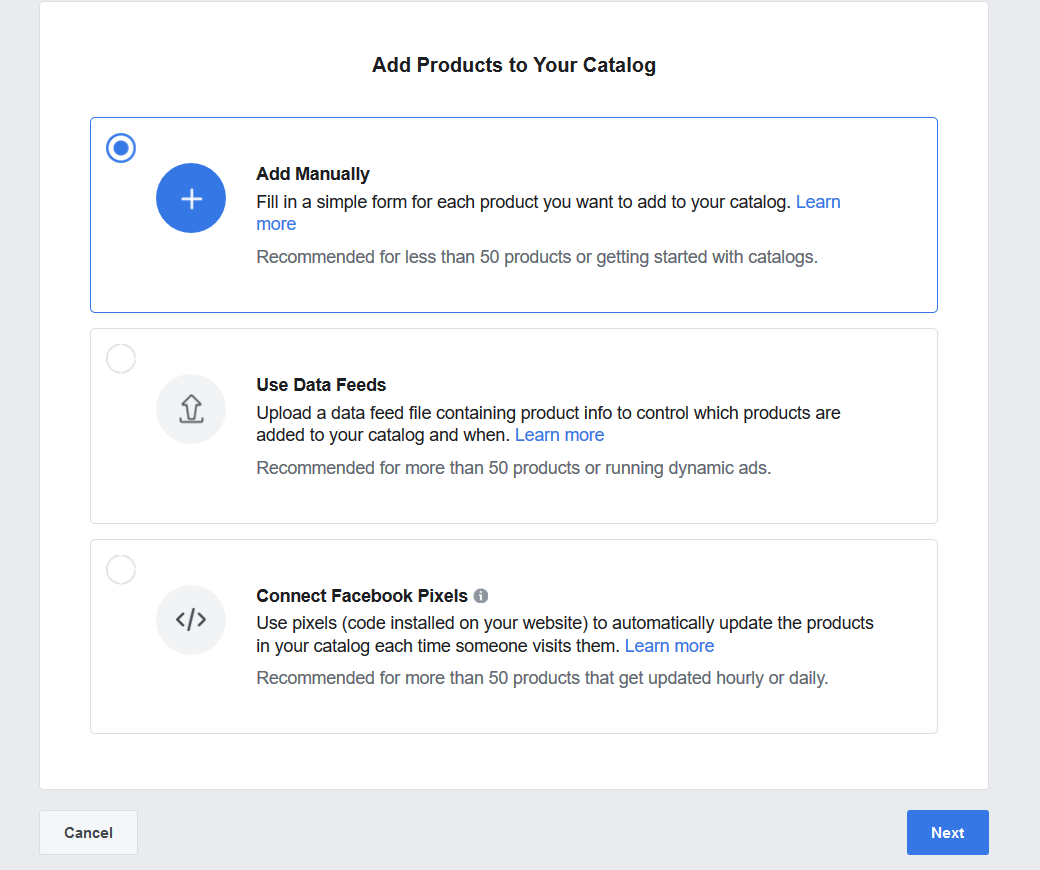Choose the Use Data Feeds radio button
This screenshot has height=870, width=1040.
click(121, 359)
